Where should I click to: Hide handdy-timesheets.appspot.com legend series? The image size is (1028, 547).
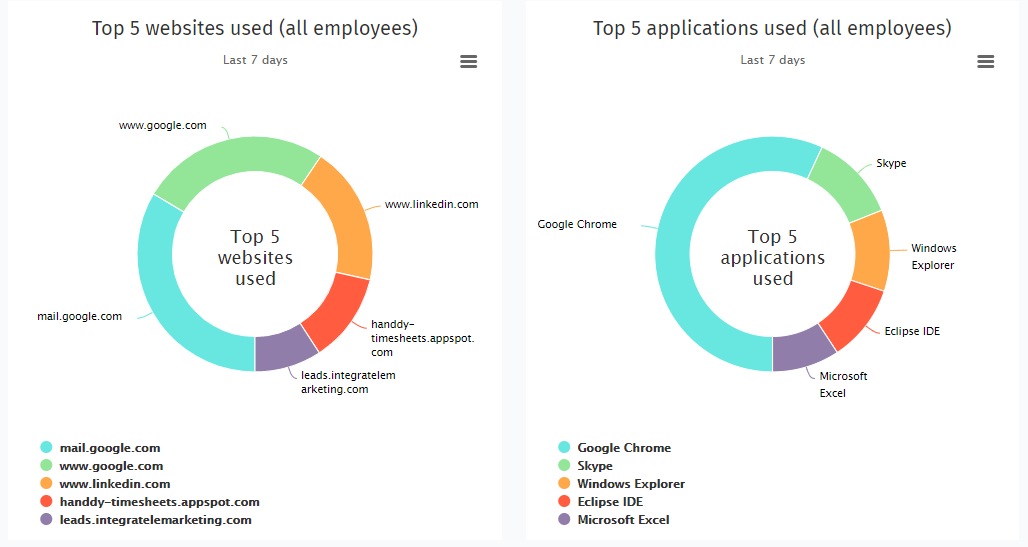pyautogui.click(x=159, y=502)
